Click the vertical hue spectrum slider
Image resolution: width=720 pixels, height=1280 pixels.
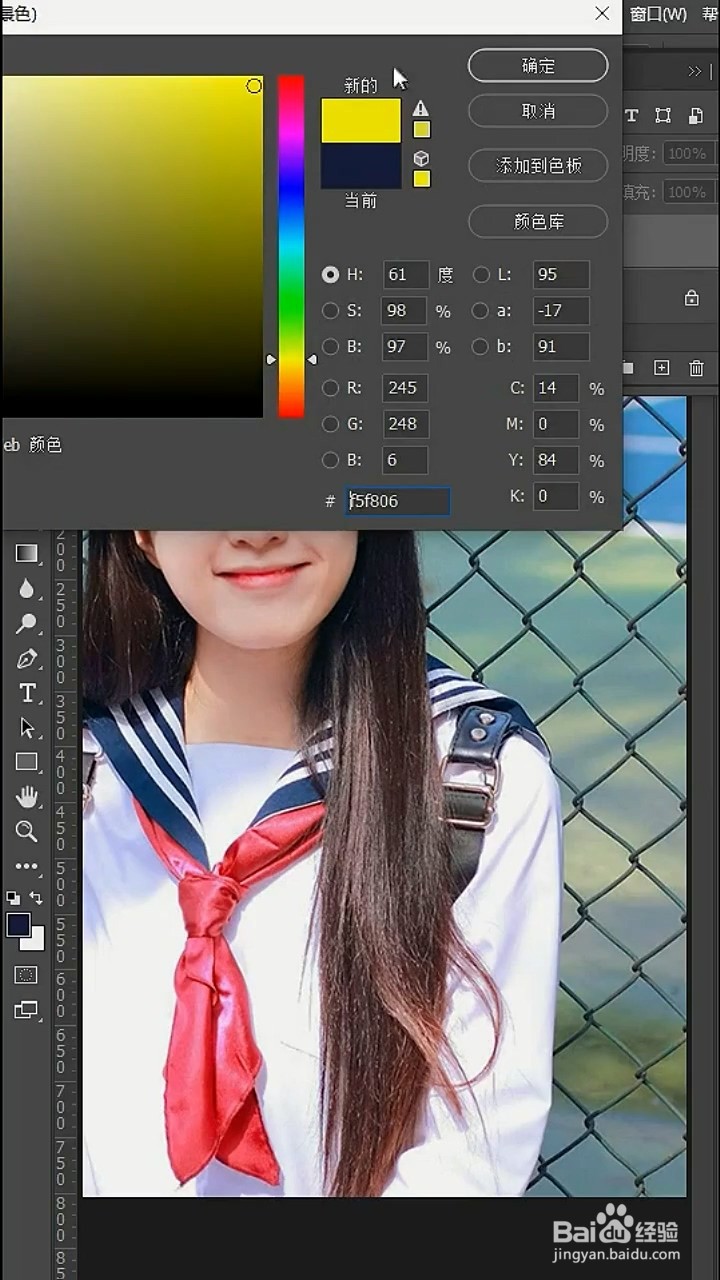(x=291, y=246)
